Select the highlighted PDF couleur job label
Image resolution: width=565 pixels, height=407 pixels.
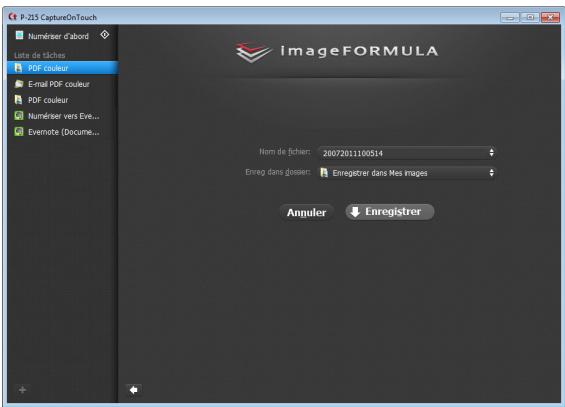pos(48,68)
